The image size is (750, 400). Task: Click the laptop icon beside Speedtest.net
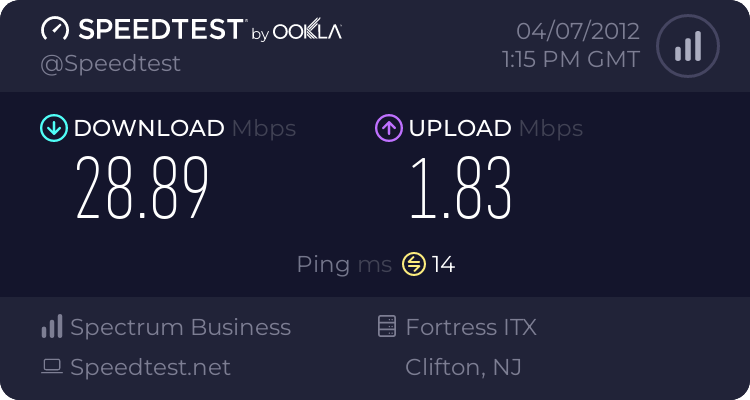tap(52, 367)
